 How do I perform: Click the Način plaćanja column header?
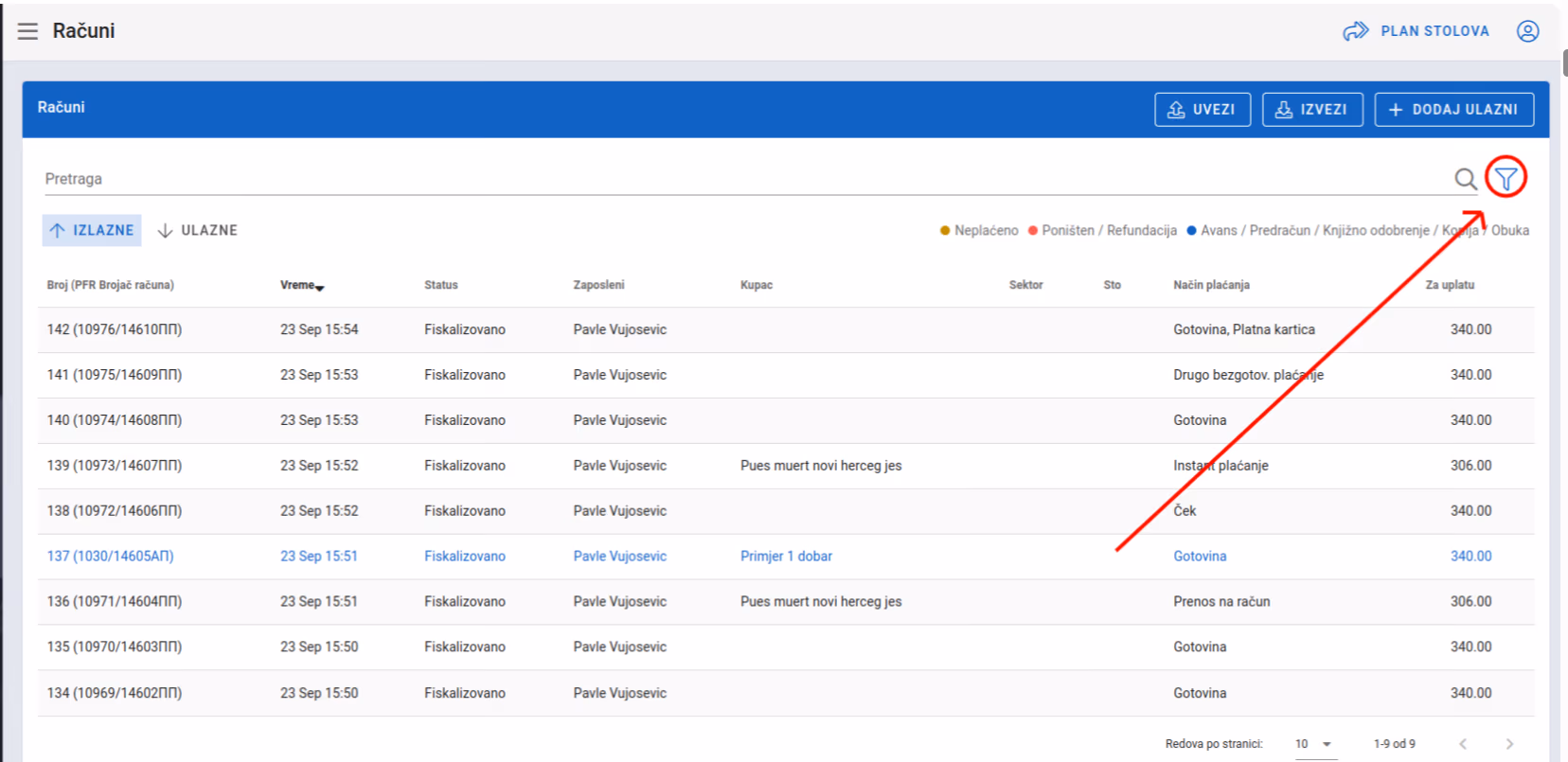point(1212,285)
